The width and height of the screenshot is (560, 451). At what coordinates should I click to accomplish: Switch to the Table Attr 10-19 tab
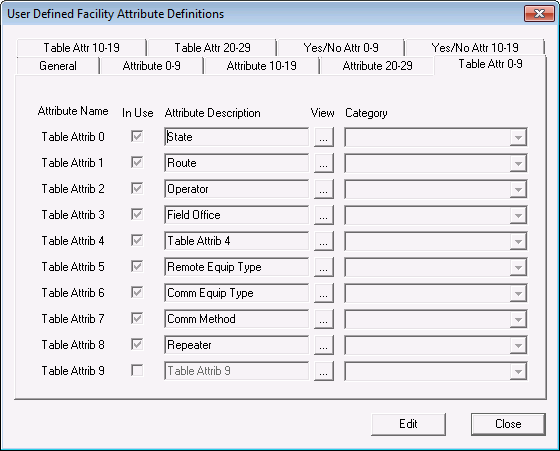click(x=81, y=47)
